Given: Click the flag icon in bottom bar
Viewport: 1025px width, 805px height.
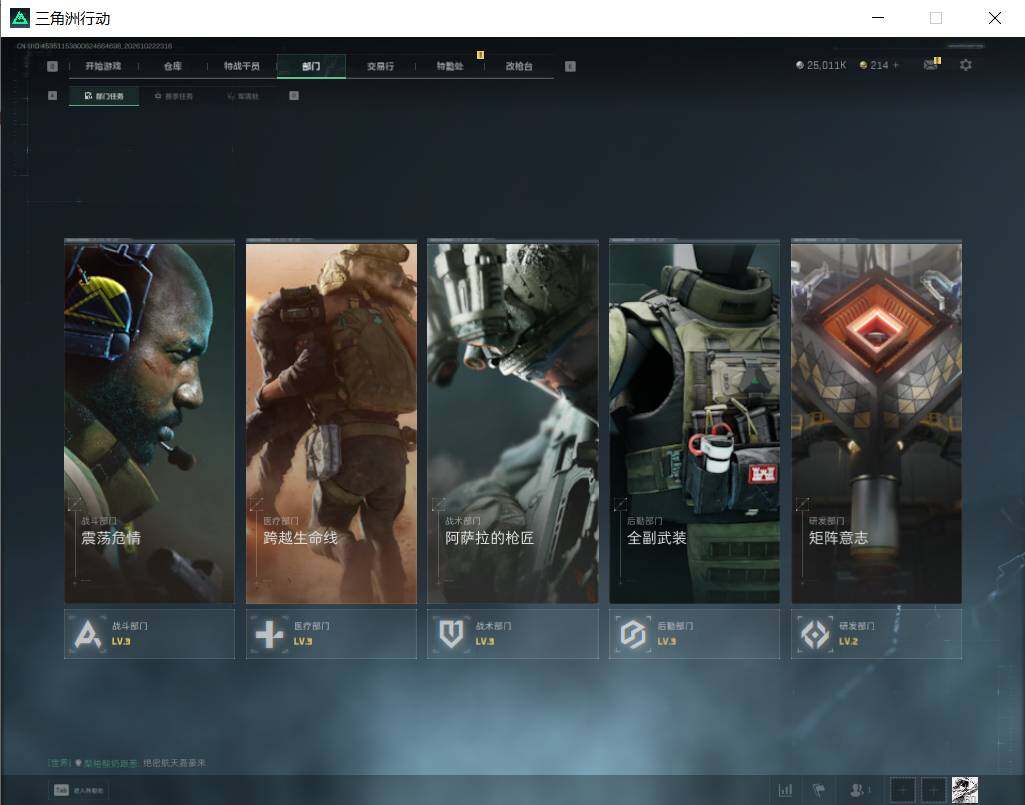Looking at the screenshot, I should click(818, 790).
